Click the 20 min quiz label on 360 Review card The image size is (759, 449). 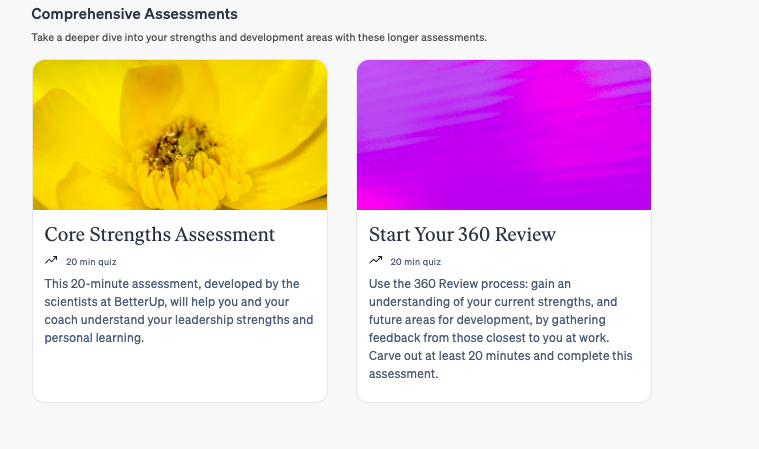tap(415, 262)
